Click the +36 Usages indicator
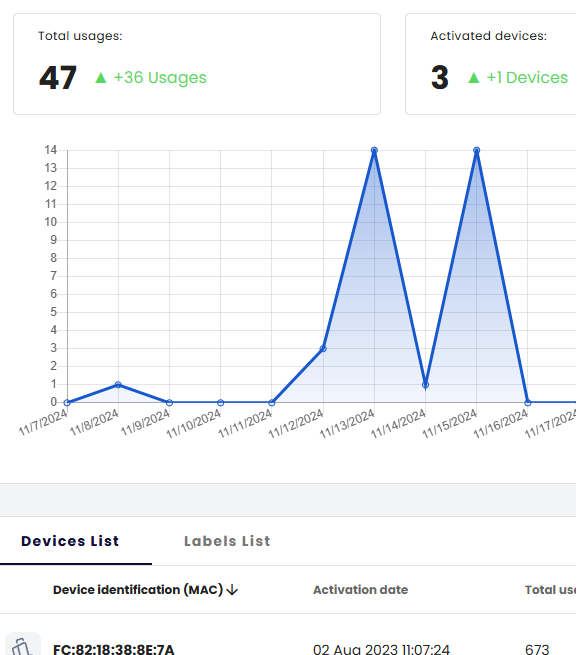588x655 pixels. 160,78
